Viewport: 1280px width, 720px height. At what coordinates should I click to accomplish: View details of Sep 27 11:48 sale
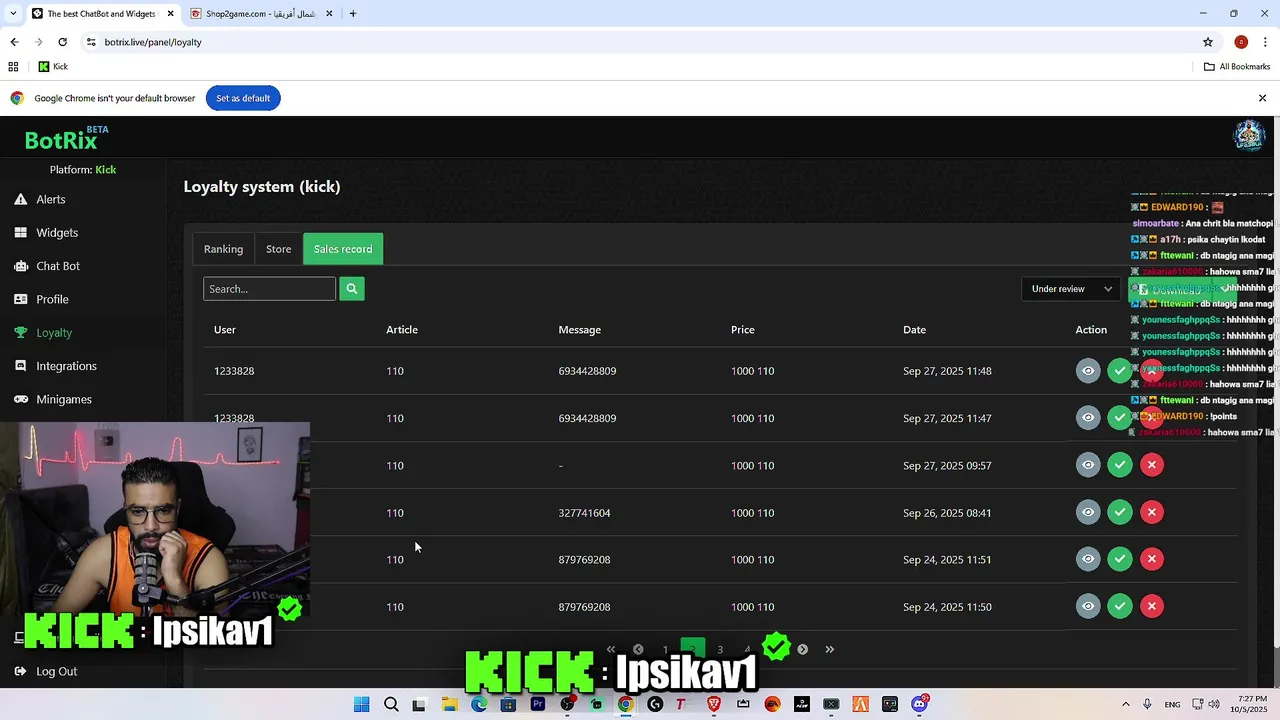[1088, 371]
